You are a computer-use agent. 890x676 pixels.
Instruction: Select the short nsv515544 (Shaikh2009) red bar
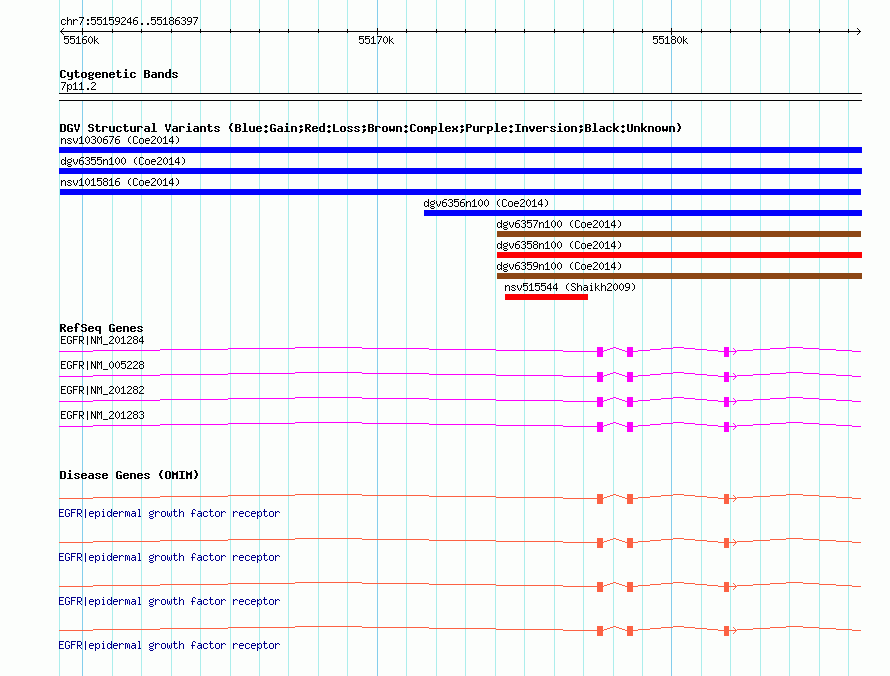[546, 297]
